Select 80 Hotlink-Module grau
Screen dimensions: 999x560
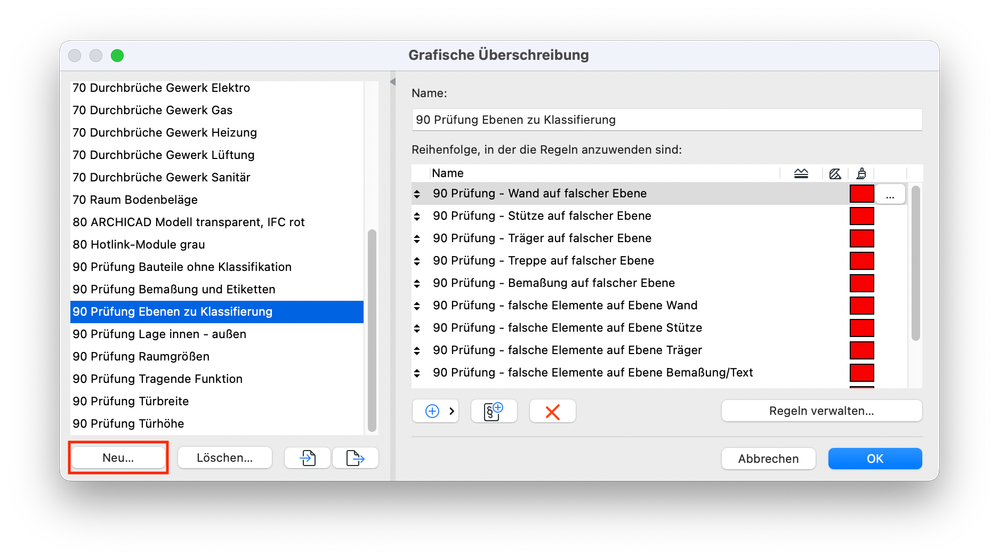[217, 245]
